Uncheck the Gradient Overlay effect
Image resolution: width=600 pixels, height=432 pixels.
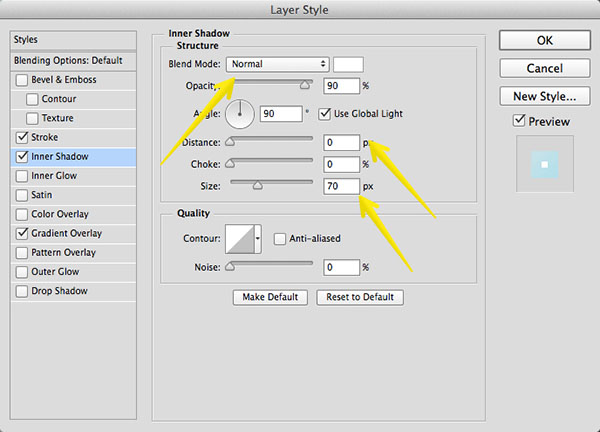[23, 233]
